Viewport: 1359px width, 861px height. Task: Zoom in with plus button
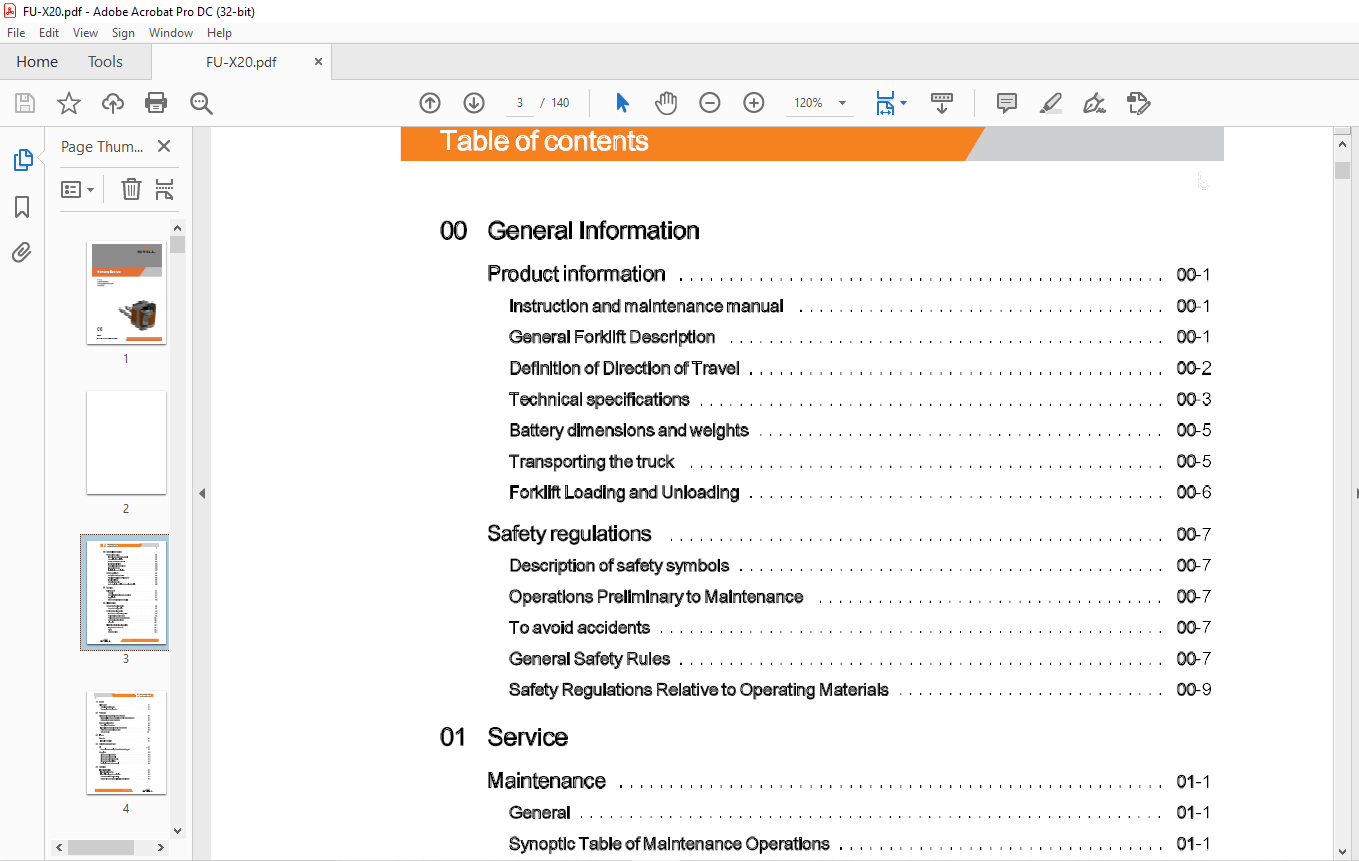(754, 103)
